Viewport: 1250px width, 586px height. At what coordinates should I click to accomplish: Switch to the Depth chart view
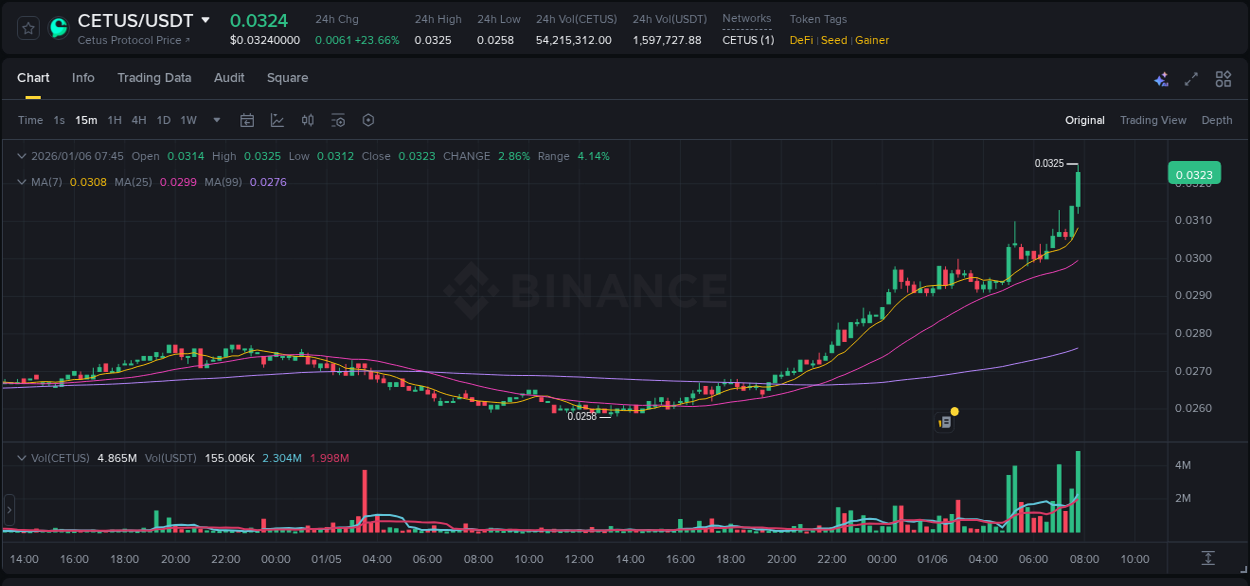1216,120
